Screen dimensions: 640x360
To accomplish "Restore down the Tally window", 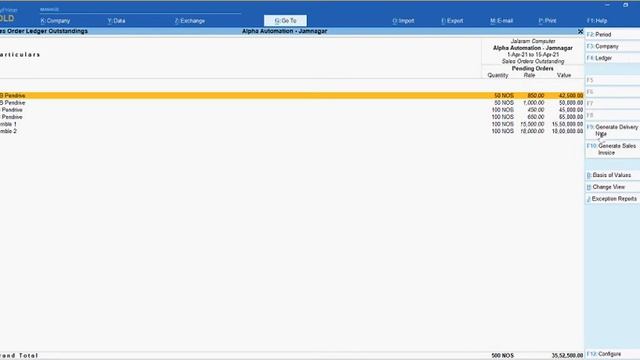I will point(625,5).
